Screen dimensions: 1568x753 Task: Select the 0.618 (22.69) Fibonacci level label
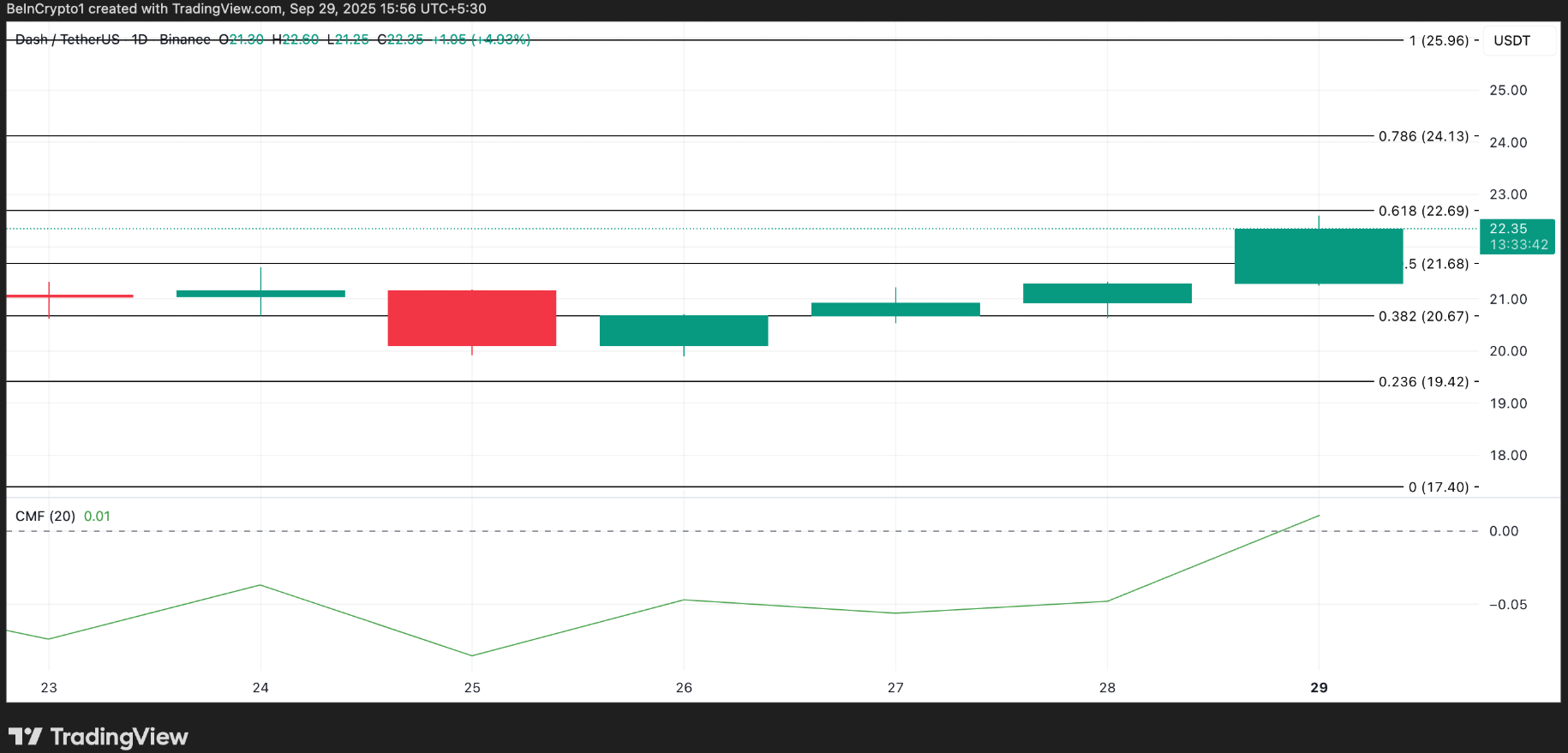[x=1423, y=211]
